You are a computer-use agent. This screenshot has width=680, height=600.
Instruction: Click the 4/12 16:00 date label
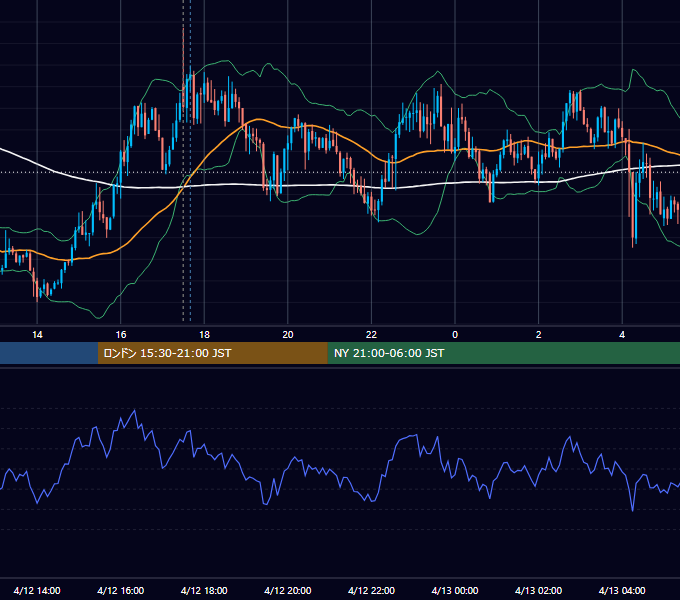121,590
